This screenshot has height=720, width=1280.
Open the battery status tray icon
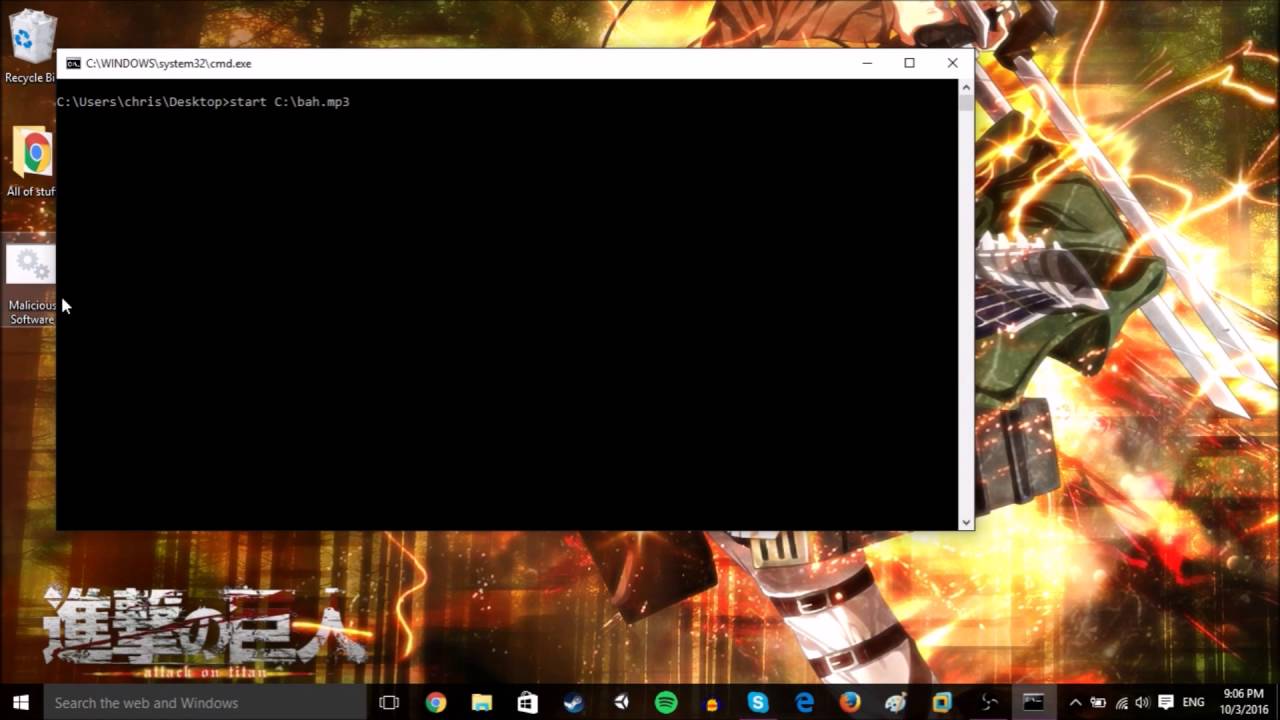[x=1098, y=702]
